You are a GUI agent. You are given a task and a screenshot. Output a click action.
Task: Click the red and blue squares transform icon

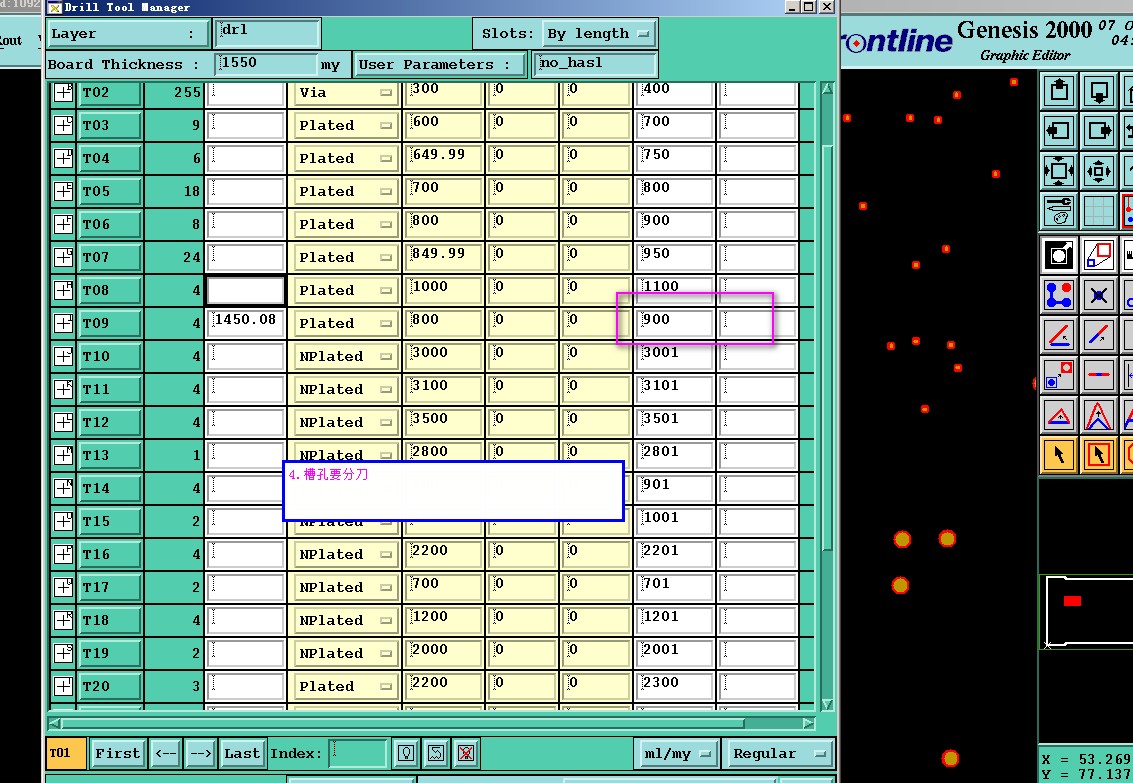pos(1099,255)
